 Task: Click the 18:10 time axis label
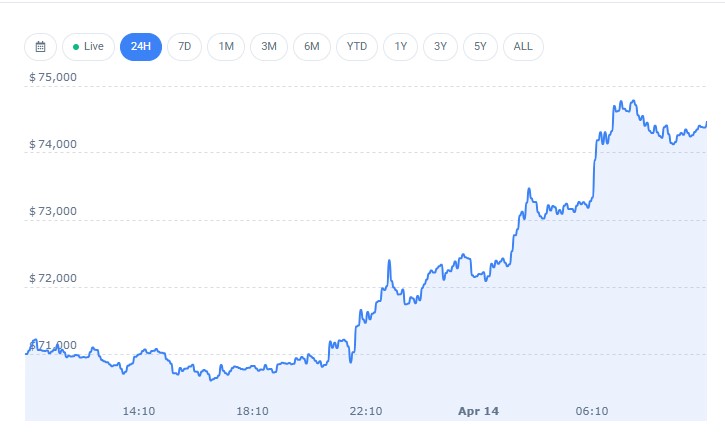[x=252, y=410]
